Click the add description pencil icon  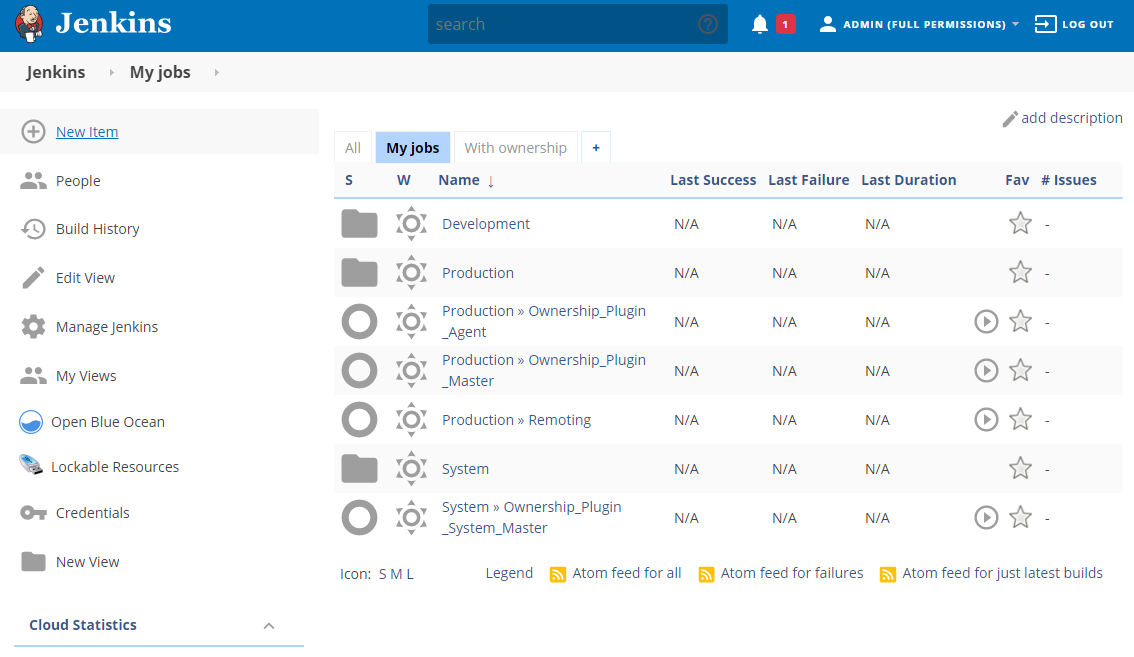pos(1010,119)
